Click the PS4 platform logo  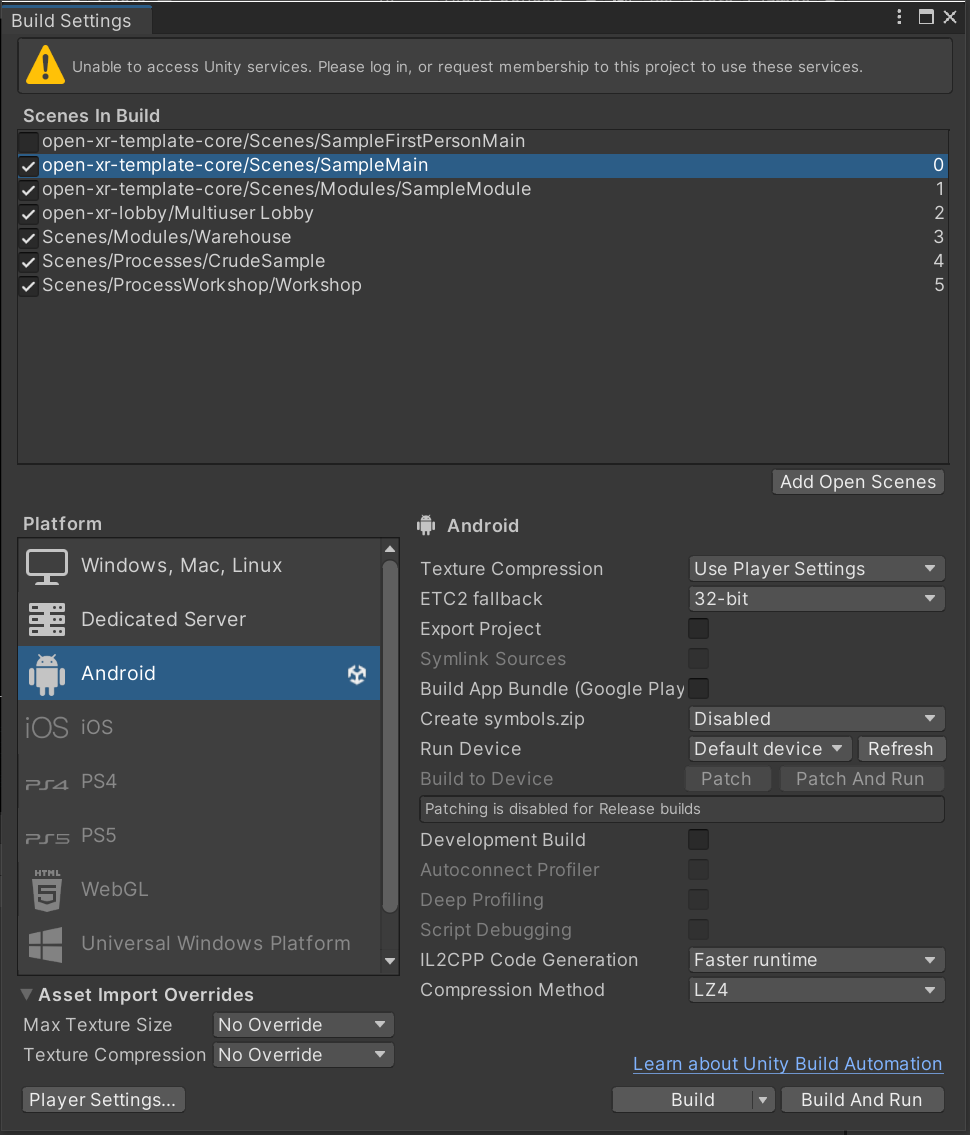tap(47, 784)
